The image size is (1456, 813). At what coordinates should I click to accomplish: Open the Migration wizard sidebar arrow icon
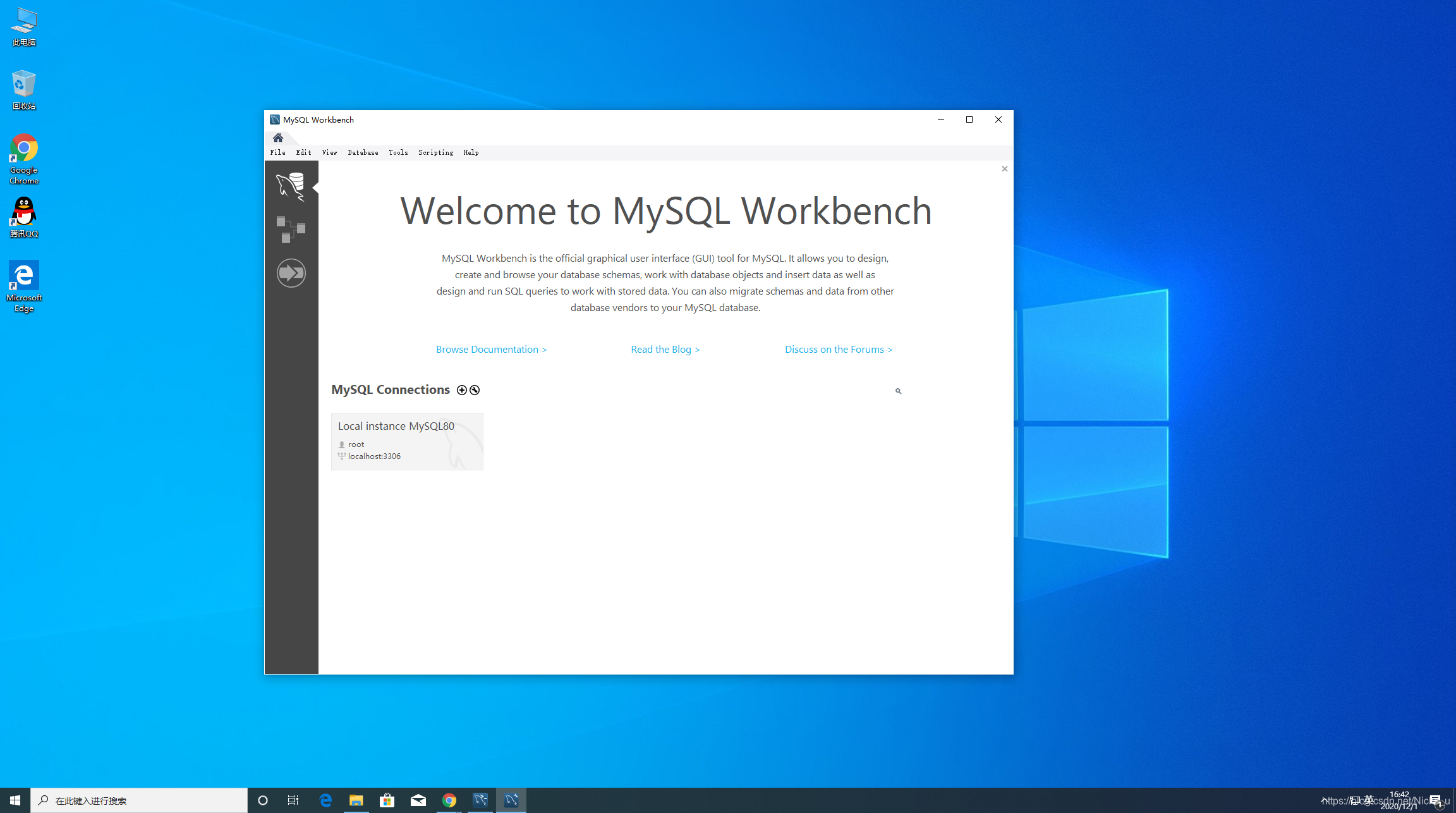[x=291, y=273]
